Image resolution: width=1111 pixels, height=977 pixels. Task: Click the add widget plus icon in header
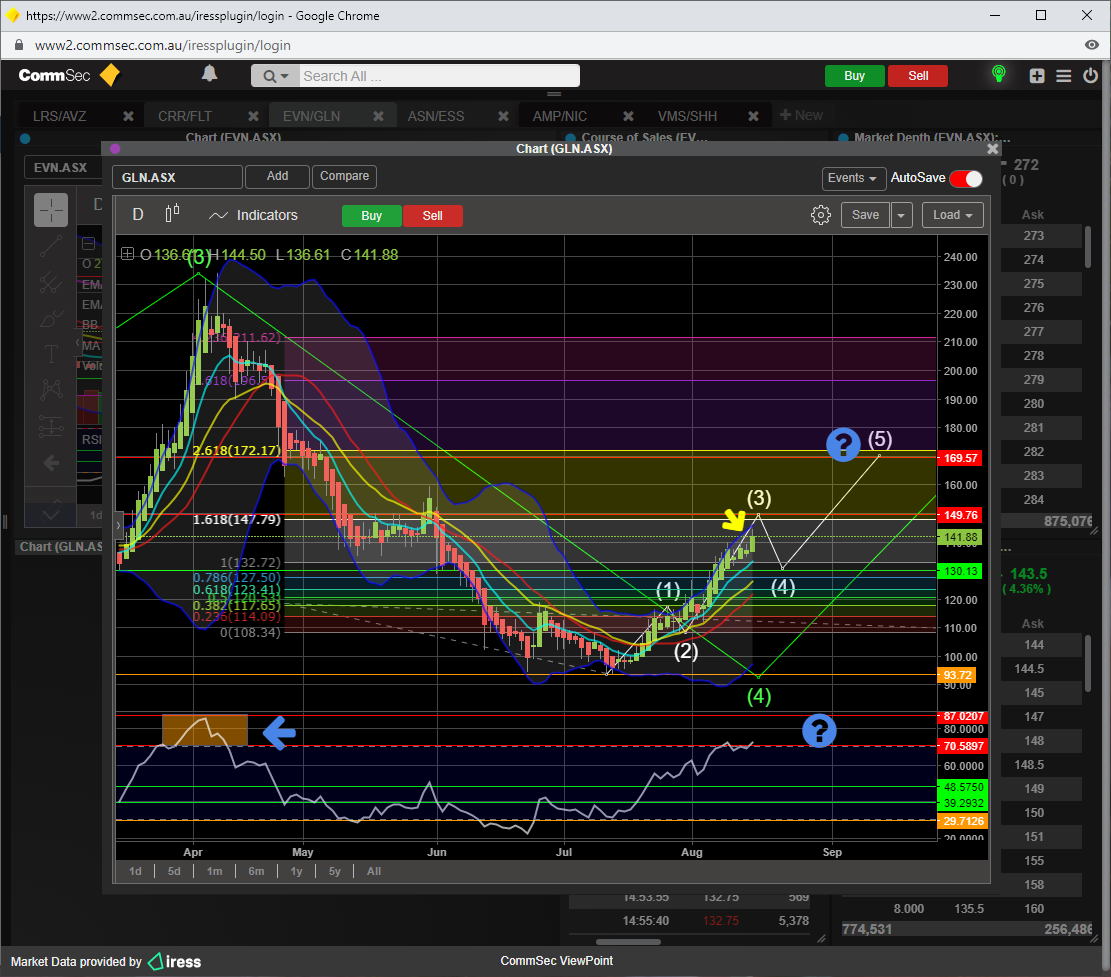[1037, 76]
